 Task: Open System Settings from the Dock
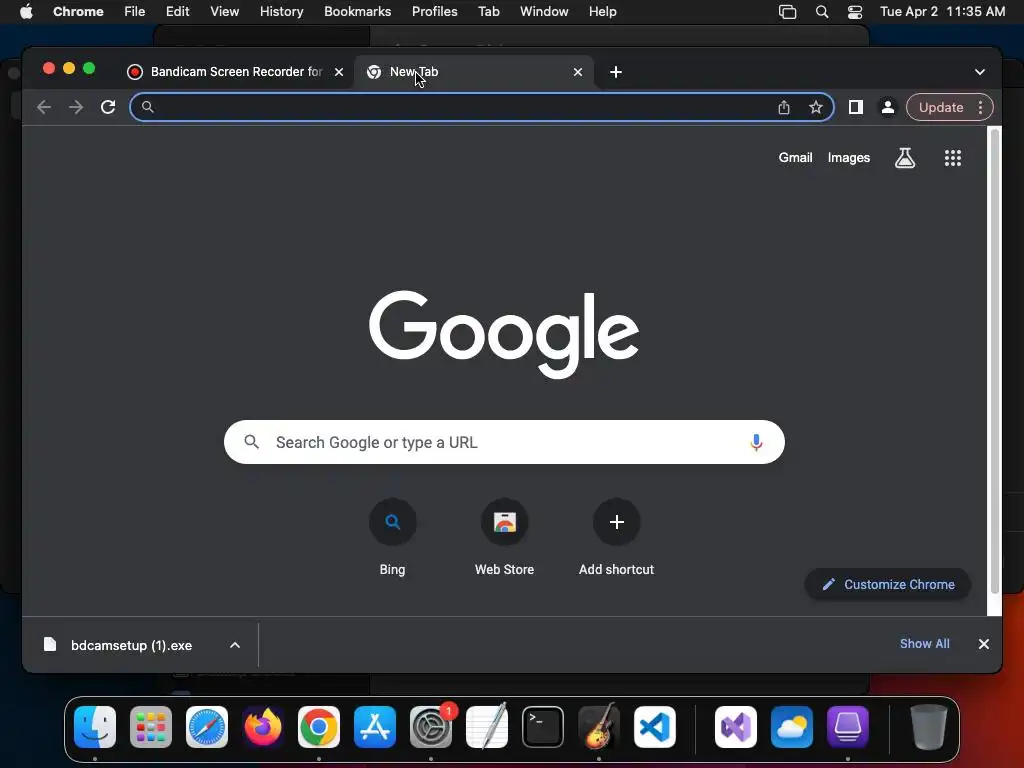pos(431,727)
